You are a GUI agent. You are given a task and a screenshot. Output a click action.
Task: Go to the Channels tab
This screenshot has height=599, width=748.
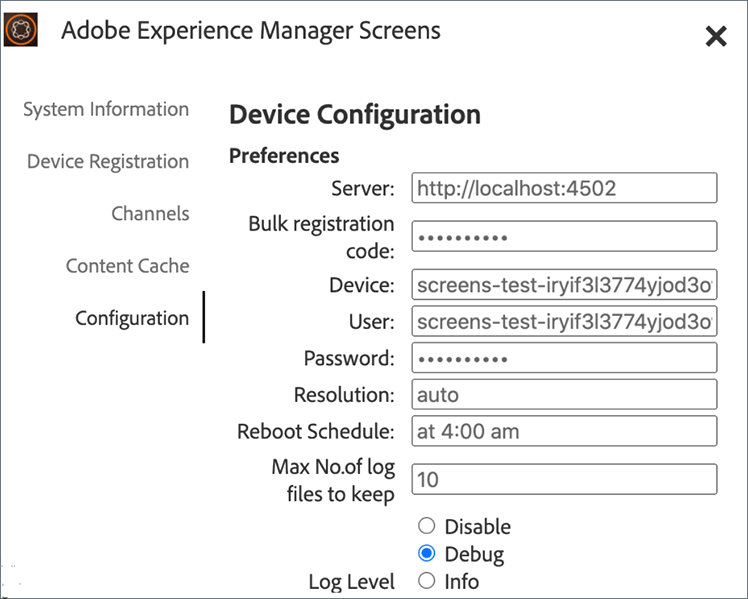tap(150, 213)
